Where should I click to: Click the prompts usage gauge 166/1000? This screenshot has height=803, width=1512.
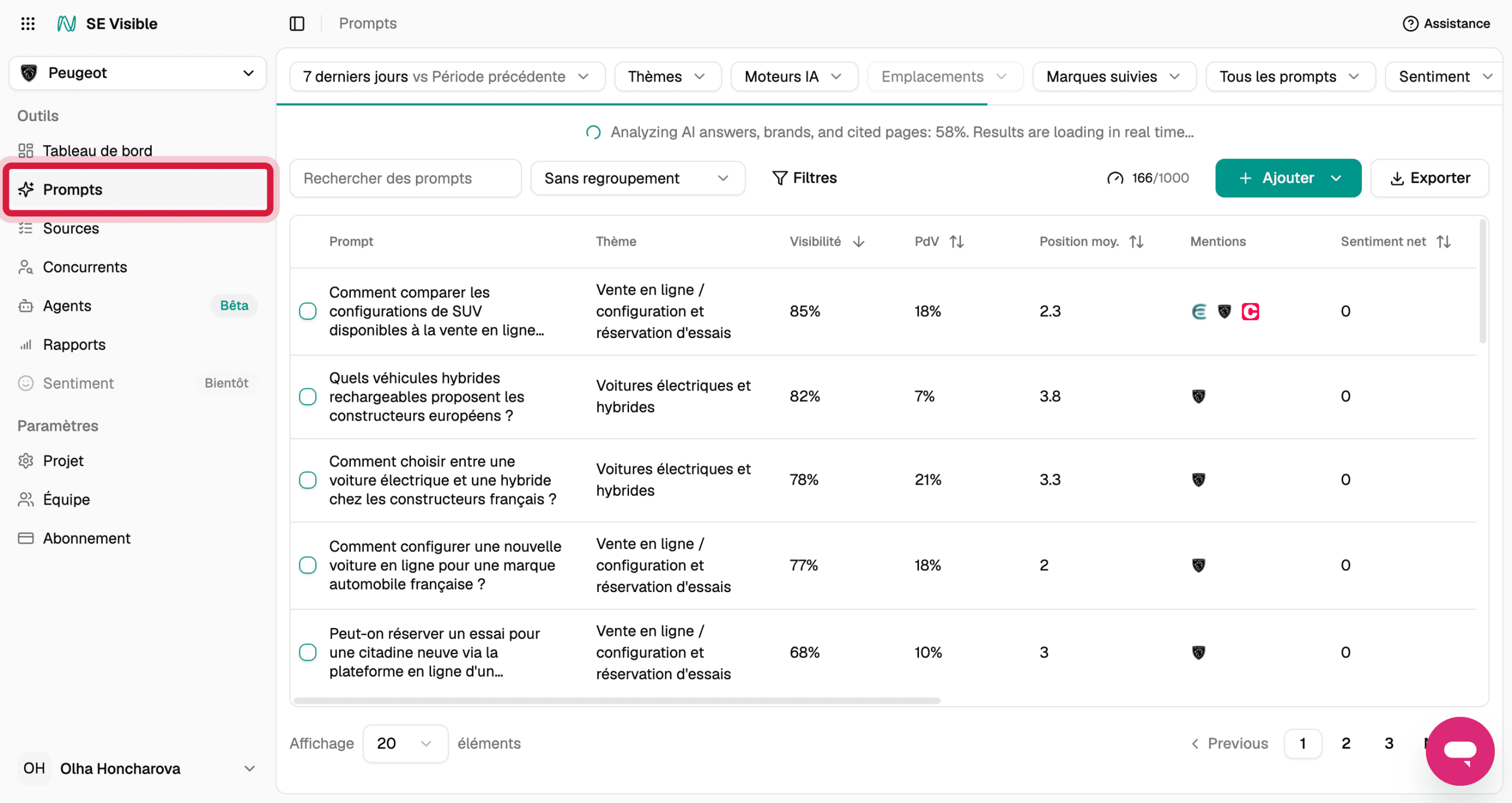coord(1148,178)
